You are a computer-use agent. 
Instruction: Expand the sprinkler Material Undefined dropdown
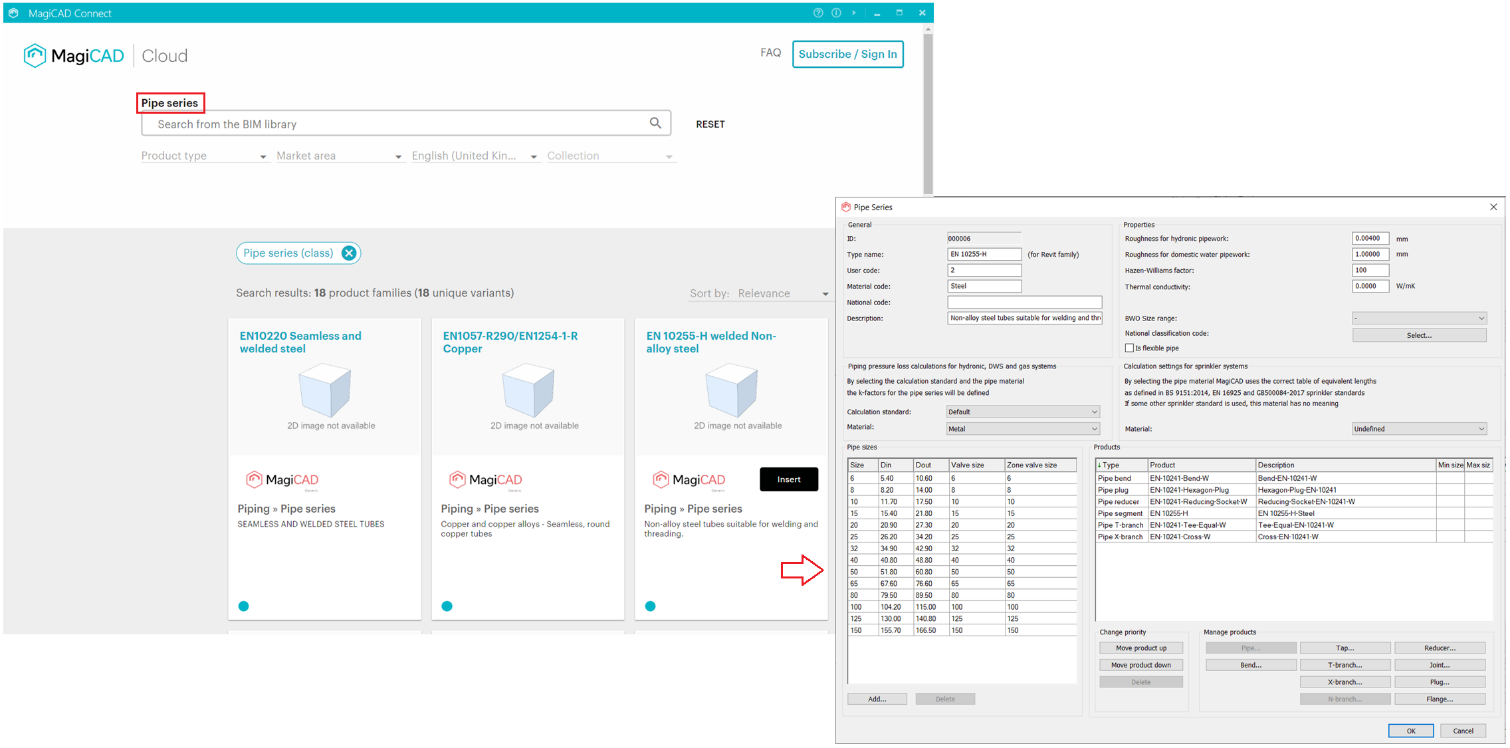(x=1419, y=429)
